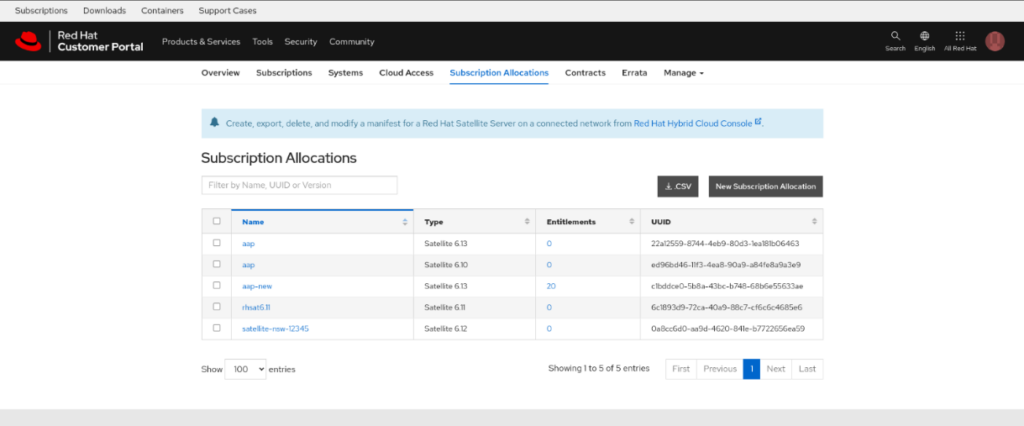Screen dimensions: 1024x426
Task: Sort the table by UUID column
Action: click(731, 222)
